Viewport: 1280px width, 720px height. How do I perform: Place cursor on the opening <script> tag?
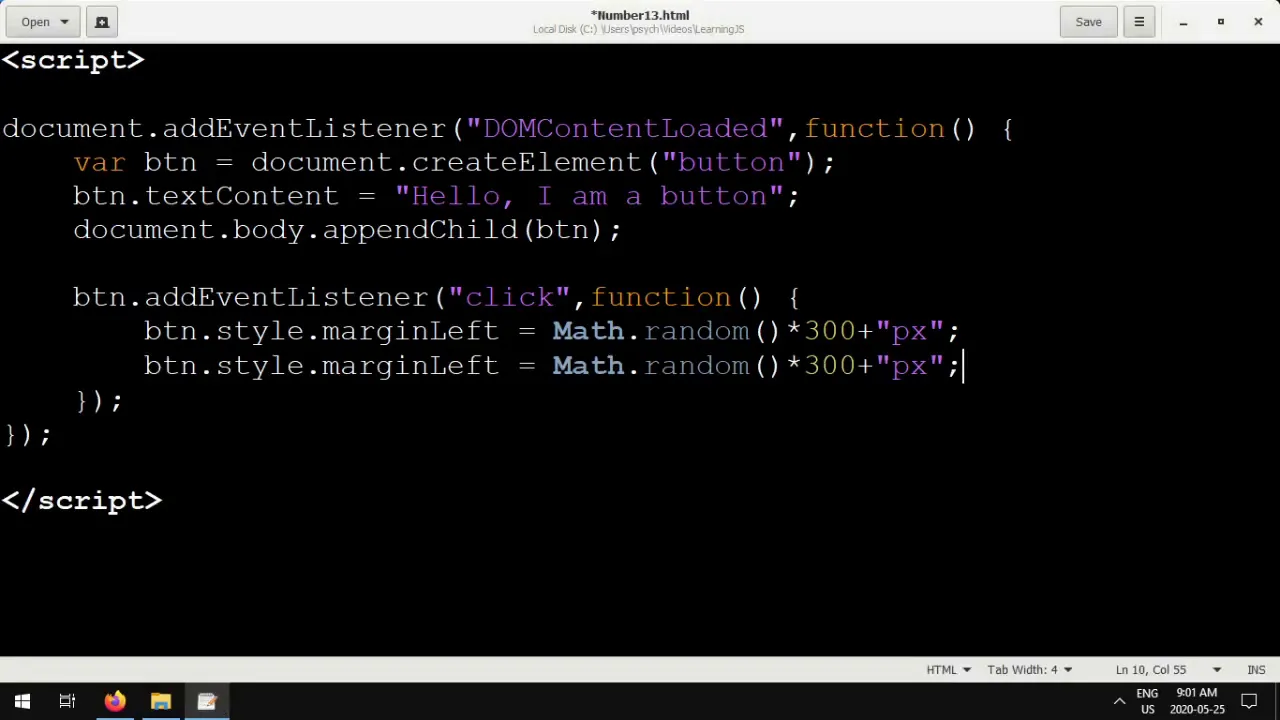coord(73,60)
